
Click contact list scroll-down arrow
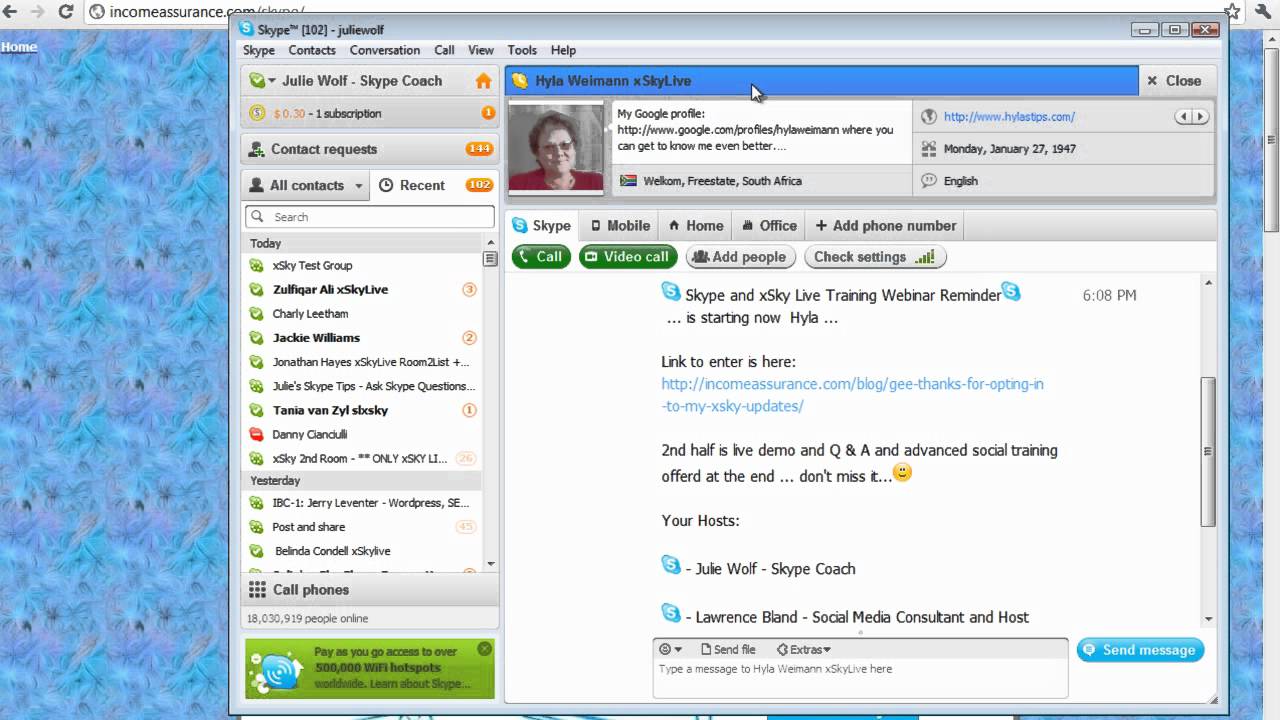490,564
